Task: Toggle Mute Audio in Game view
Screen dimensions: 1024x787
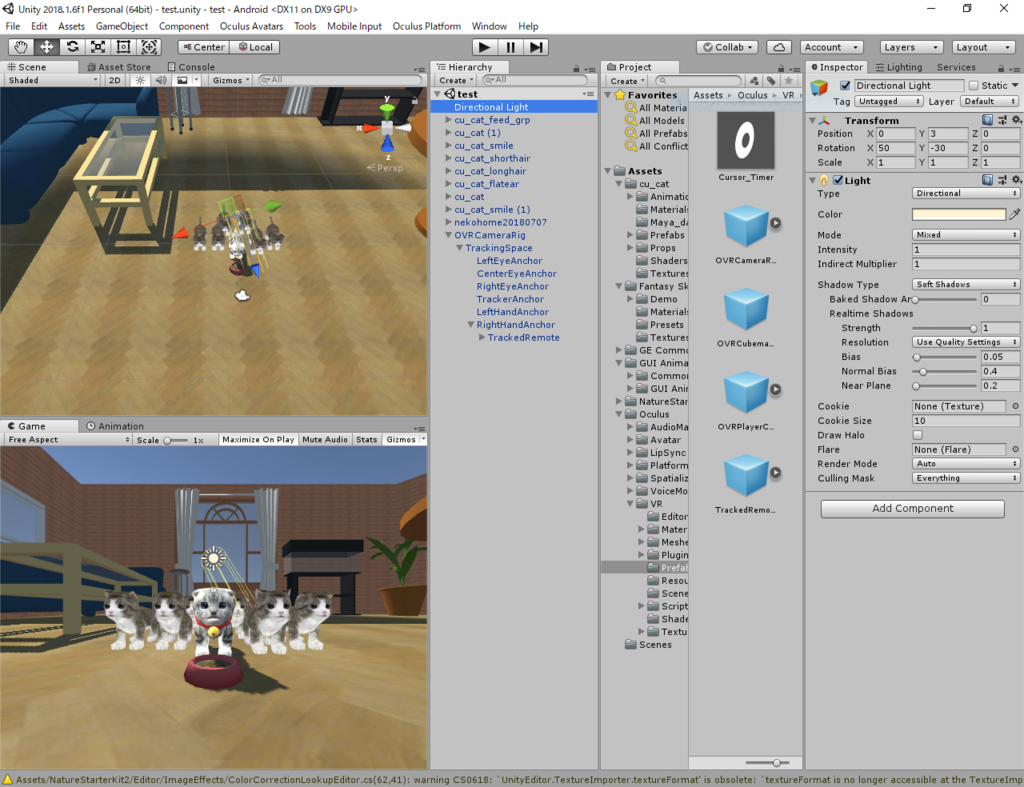Action: [325, 440]
